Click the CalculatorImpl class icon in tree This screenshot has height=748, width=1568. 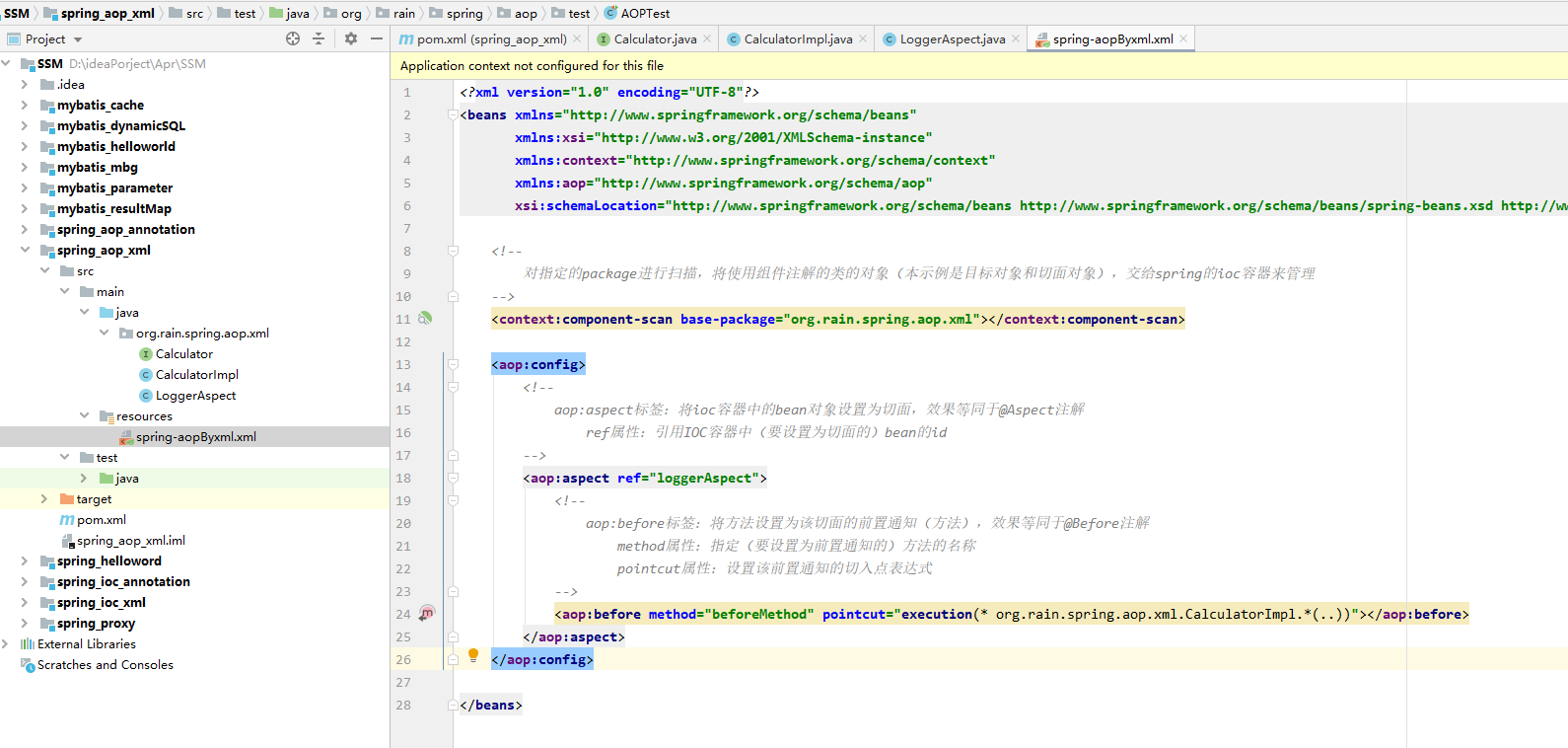point(146,375)
